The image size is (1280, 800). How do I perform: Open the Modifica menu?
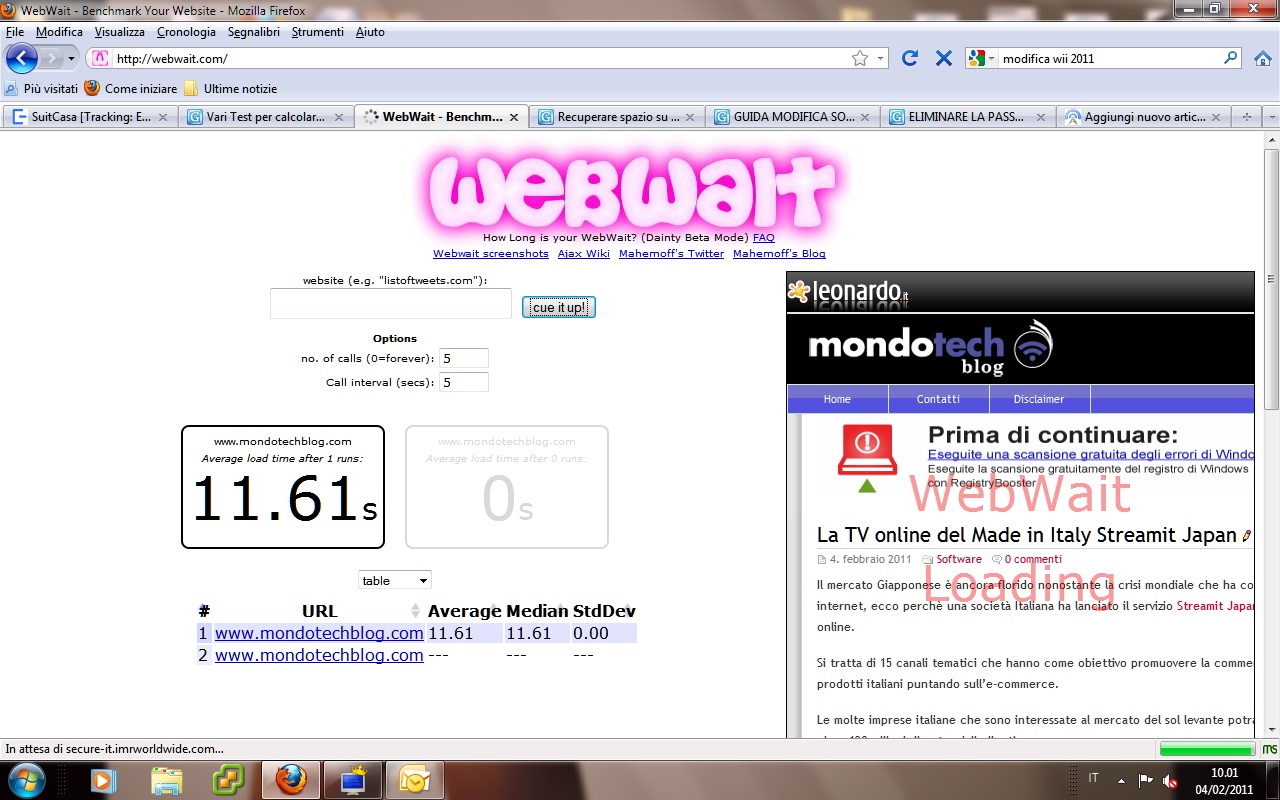coord(59,32)
